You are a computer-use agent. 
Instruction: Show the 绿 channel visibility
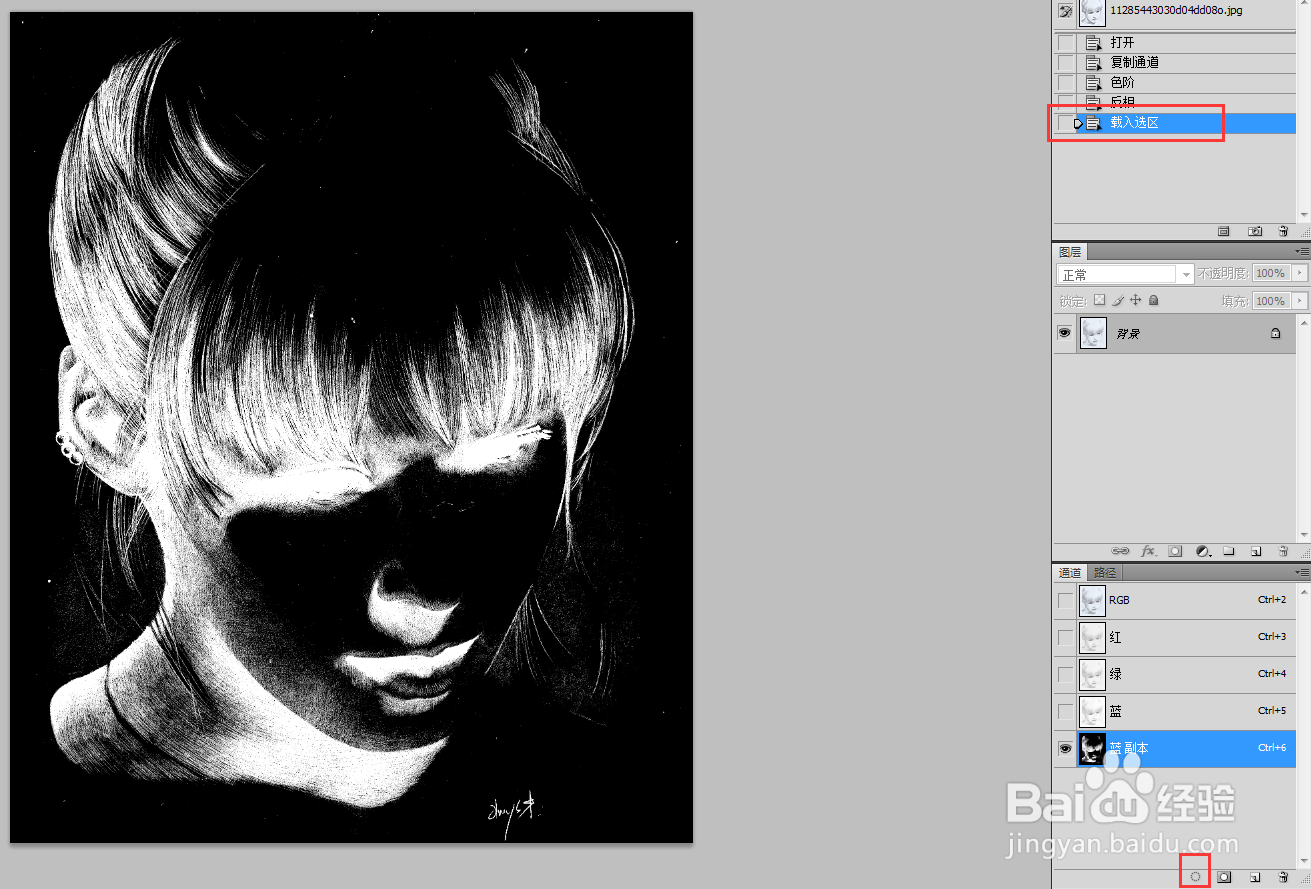(1066, 674)
